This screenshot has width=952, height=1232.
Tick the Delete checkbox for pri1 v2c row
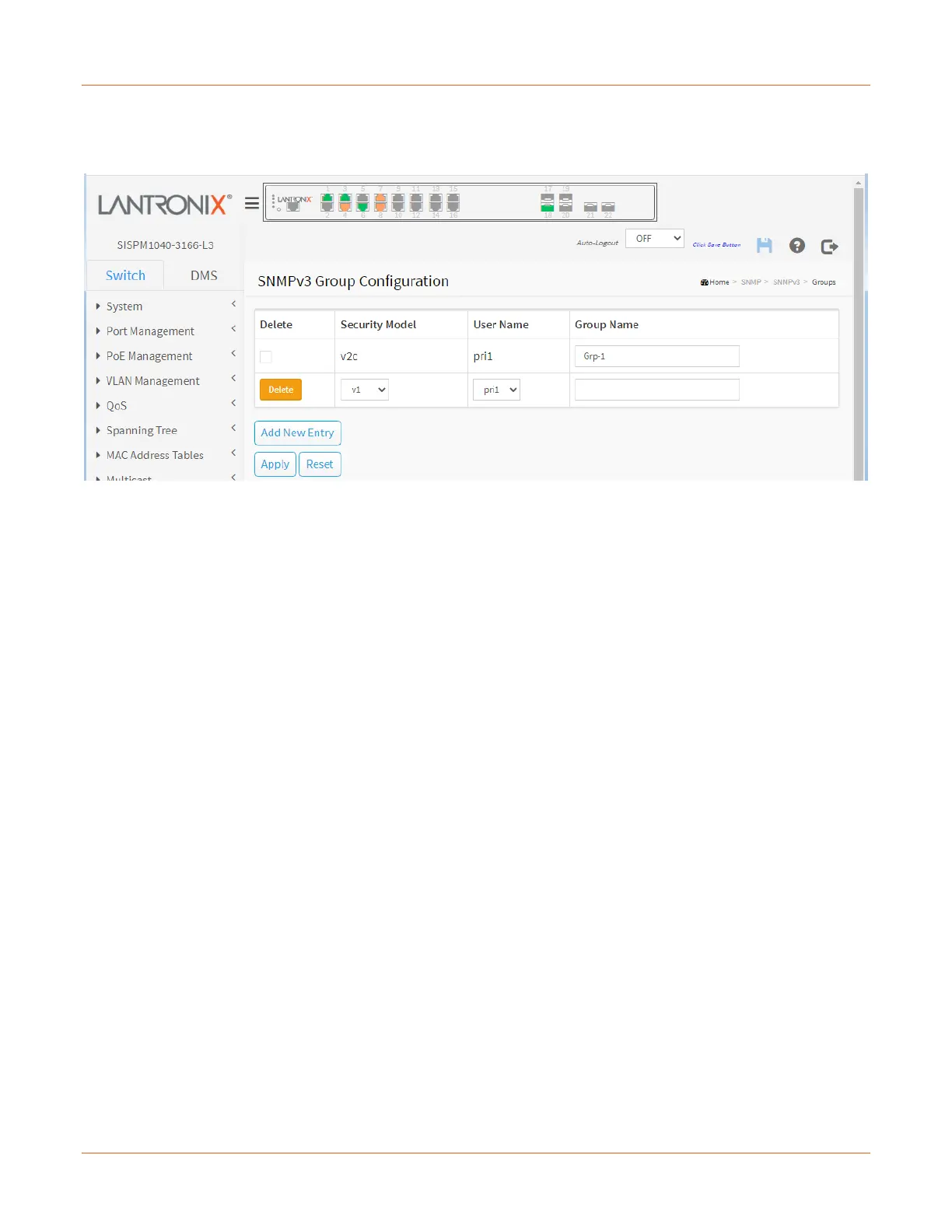pyautogui.click(x=266, y=357)
